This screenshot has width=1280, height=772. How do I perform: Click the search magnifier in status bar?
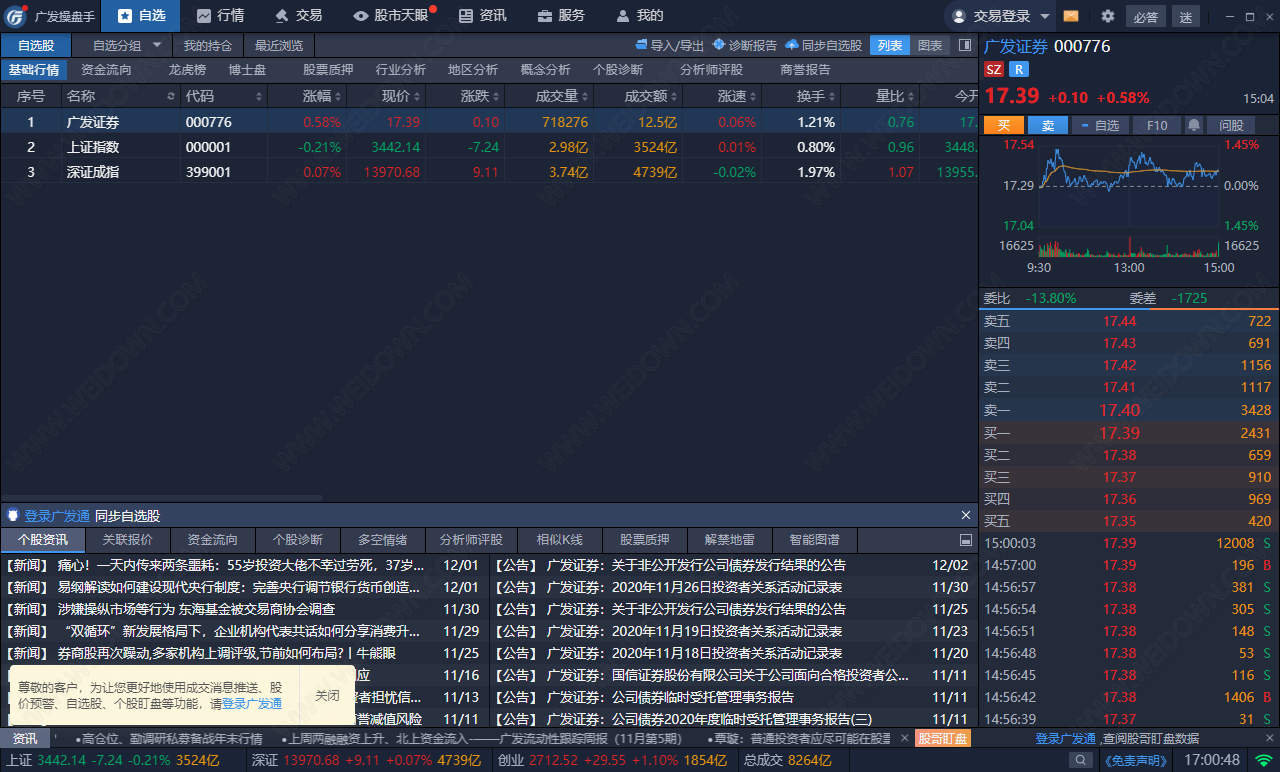(1081, 760)
